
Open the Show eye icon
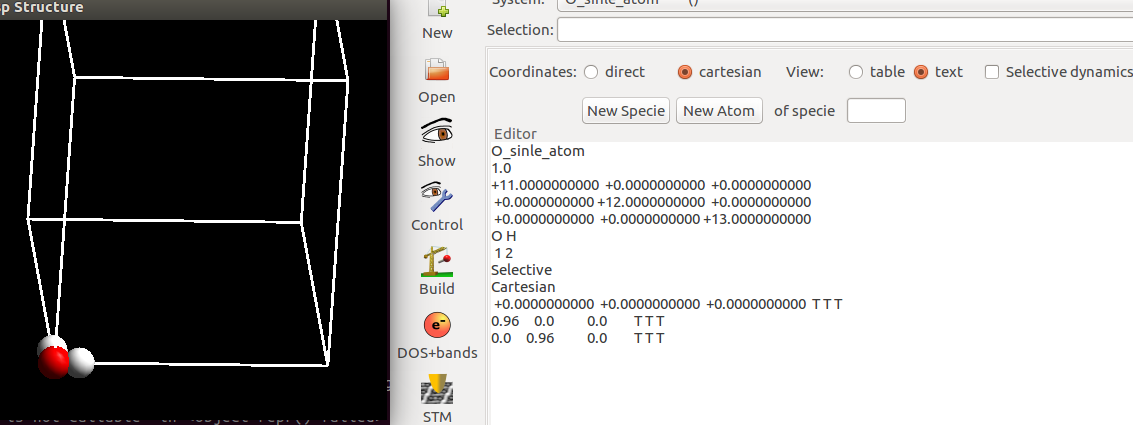(x=437, y=133)
